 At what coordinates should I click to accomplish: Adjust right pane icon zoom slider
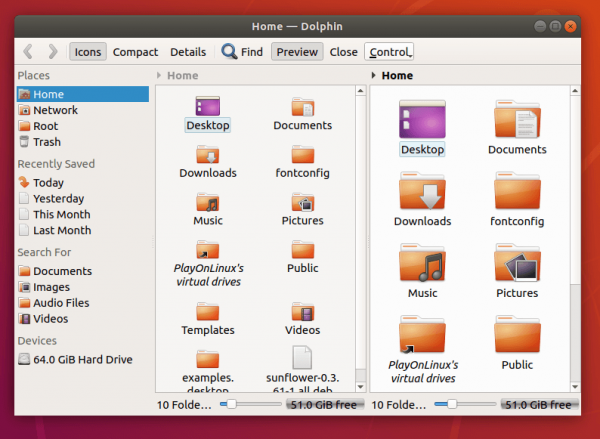coord(465,404)
